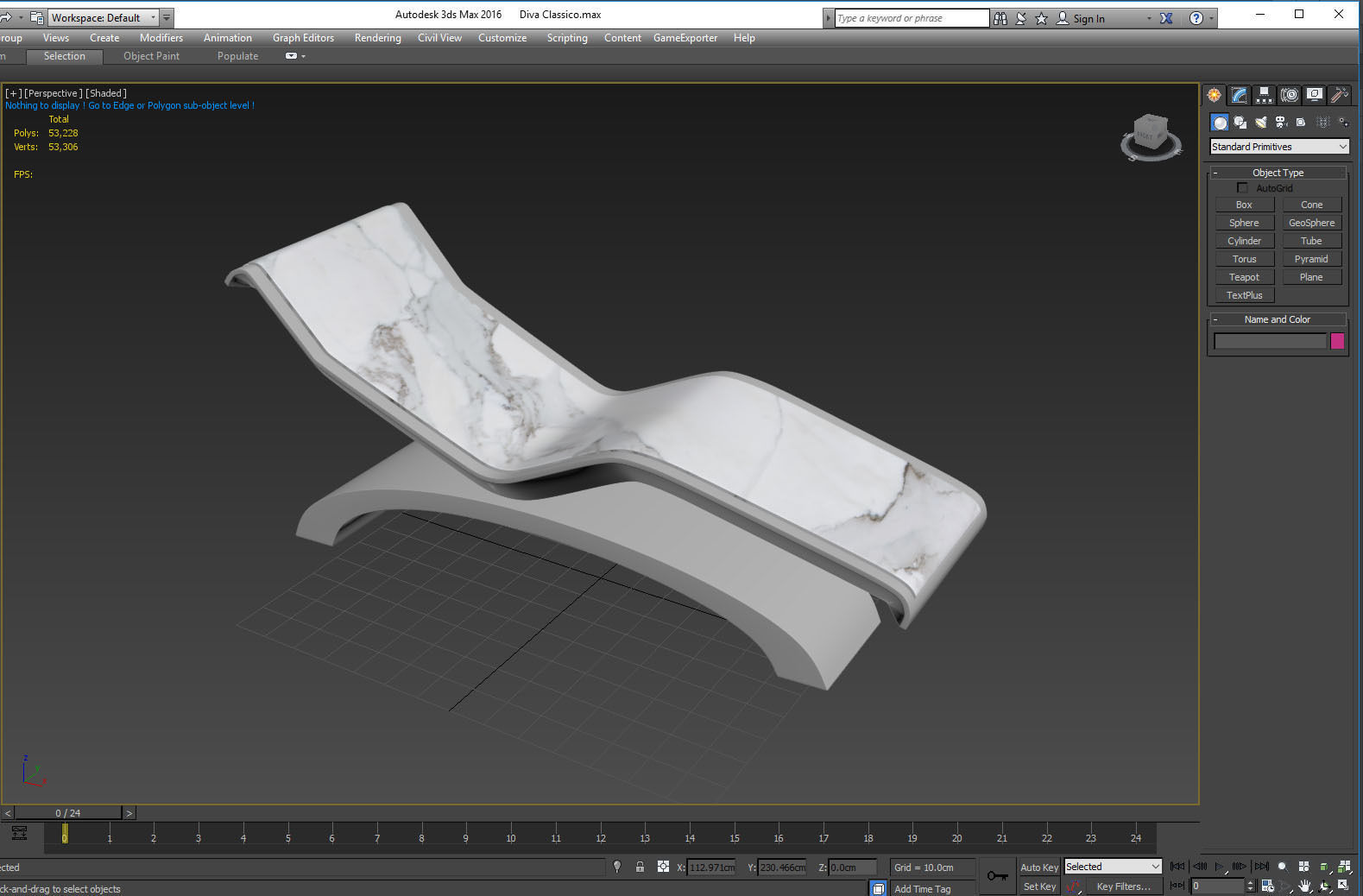This screenshot has width=1363, height=896.
Task: Toggle Isolate Selection lightbulb icon
Action: (x=617, y=867)
